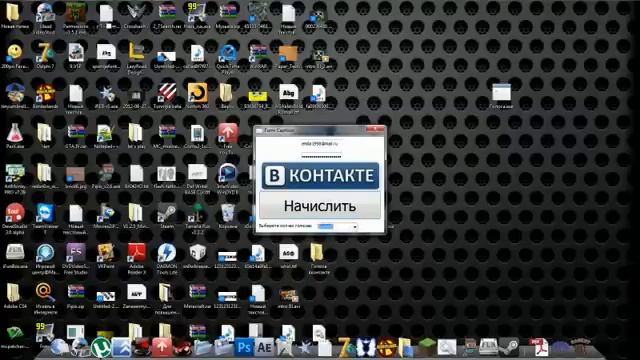Select the GTA IV rar archive icon
This screenshot has width=640, height=360.
click(76, 136)
